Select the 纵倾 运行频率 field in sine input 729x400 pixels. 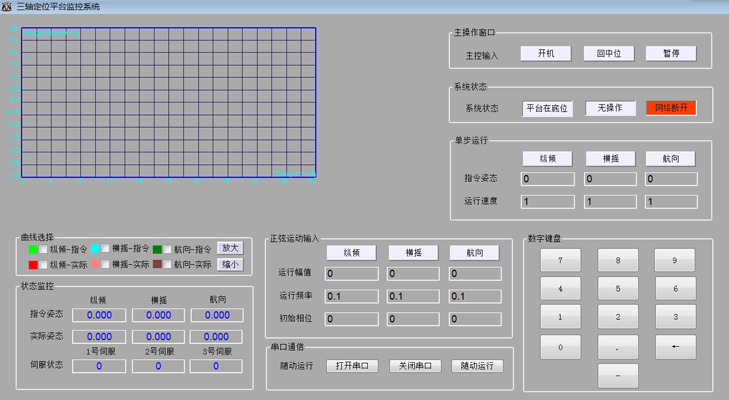pyautogui.click(x=353, y=296)
